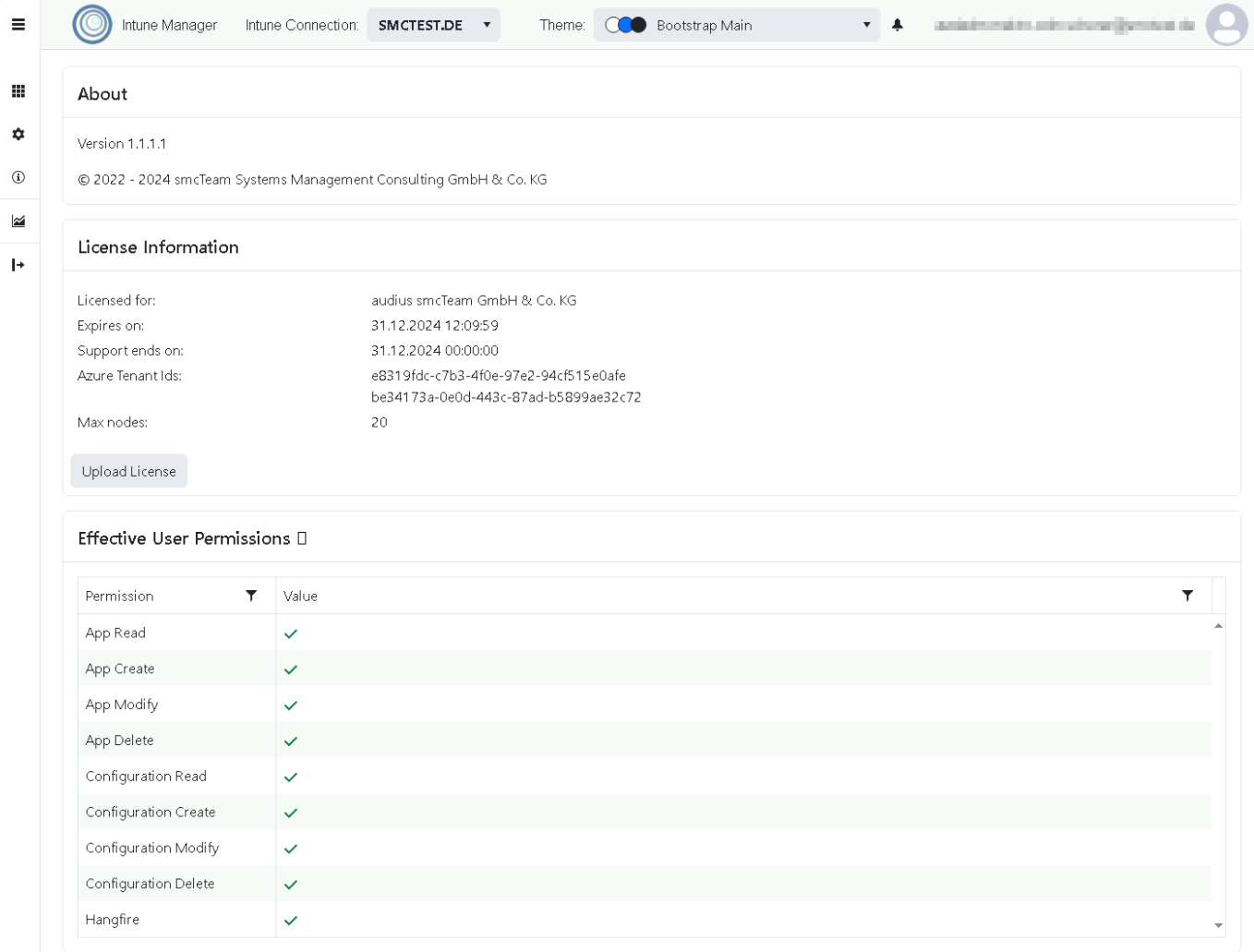Open settings gear in sidebar
The height and width of the screenshot is (952, 1254).
click(18, 135)
